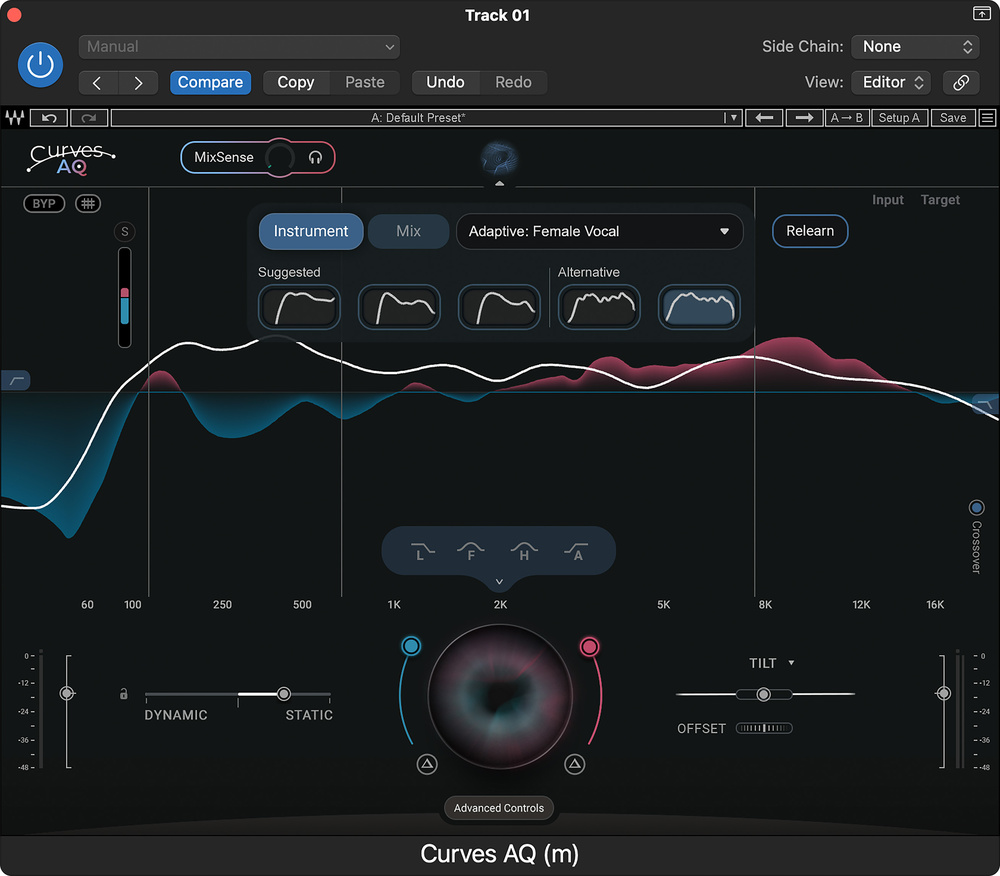1000x876 pixels.
Task: Click the Waves undo arrow icon
Action: click(49, 118)
